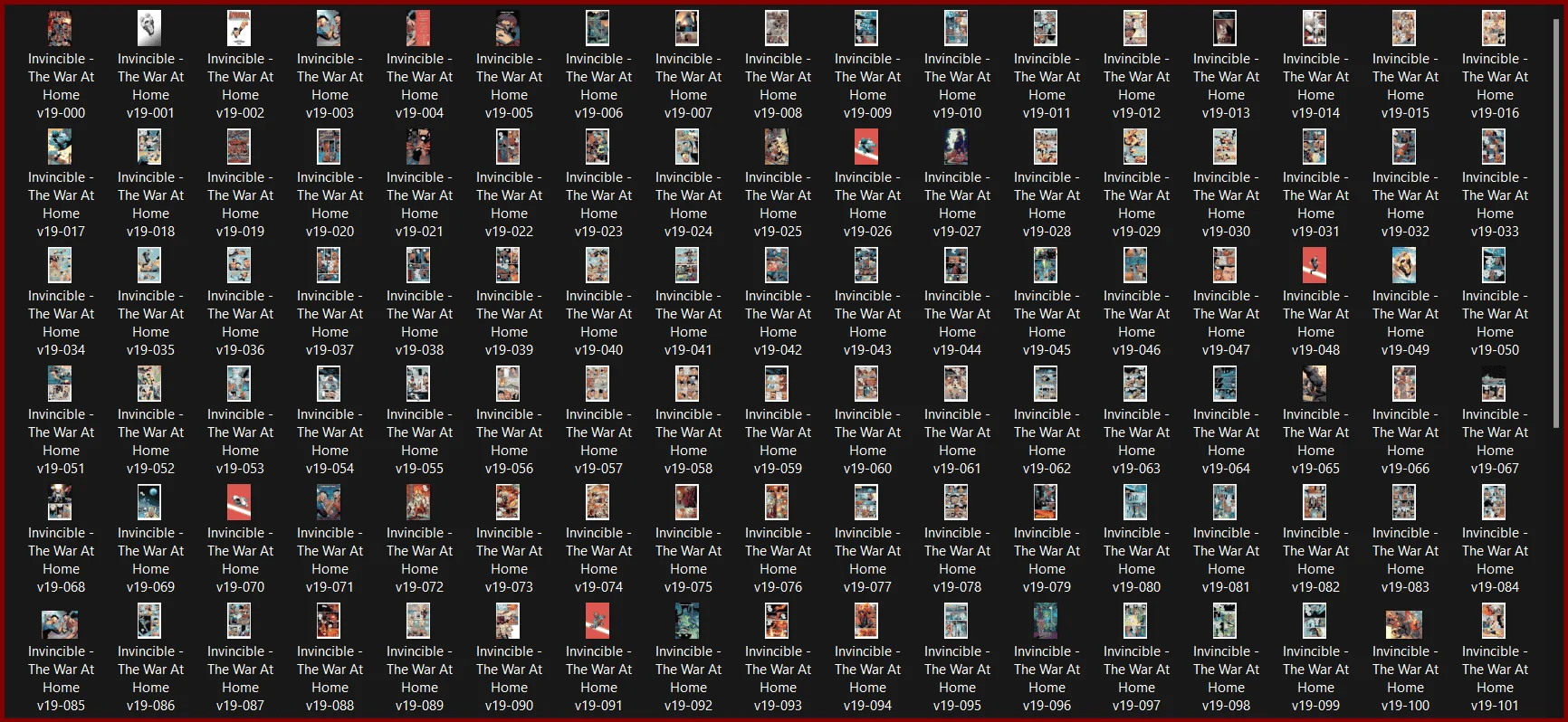Select the file label v19-094
The height and width of the screenshot is (722, 1568).
867,679
